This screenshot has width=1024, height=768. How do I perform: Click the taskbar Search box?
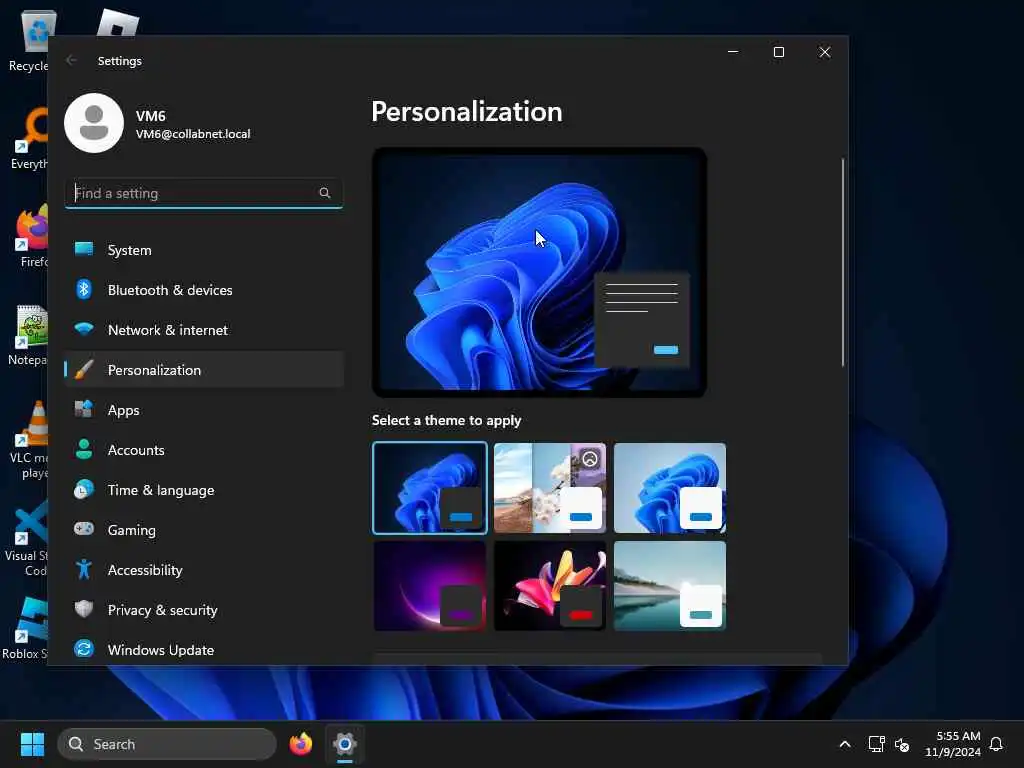[167, 744]
